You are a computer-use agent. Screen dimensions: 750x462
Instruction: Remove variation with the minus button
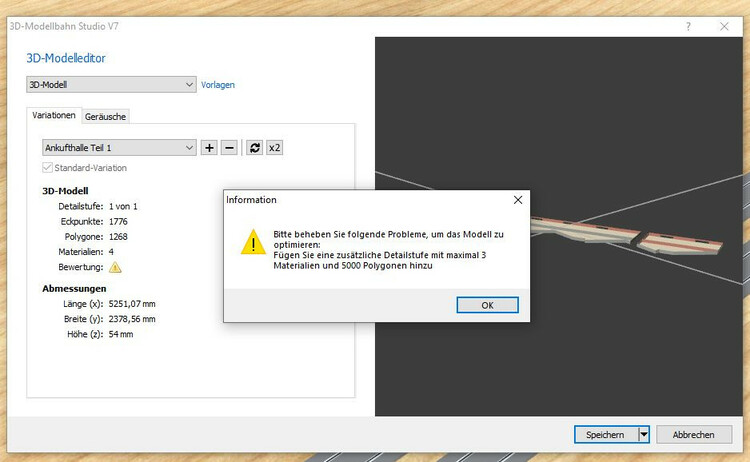[x=229, y=148]
